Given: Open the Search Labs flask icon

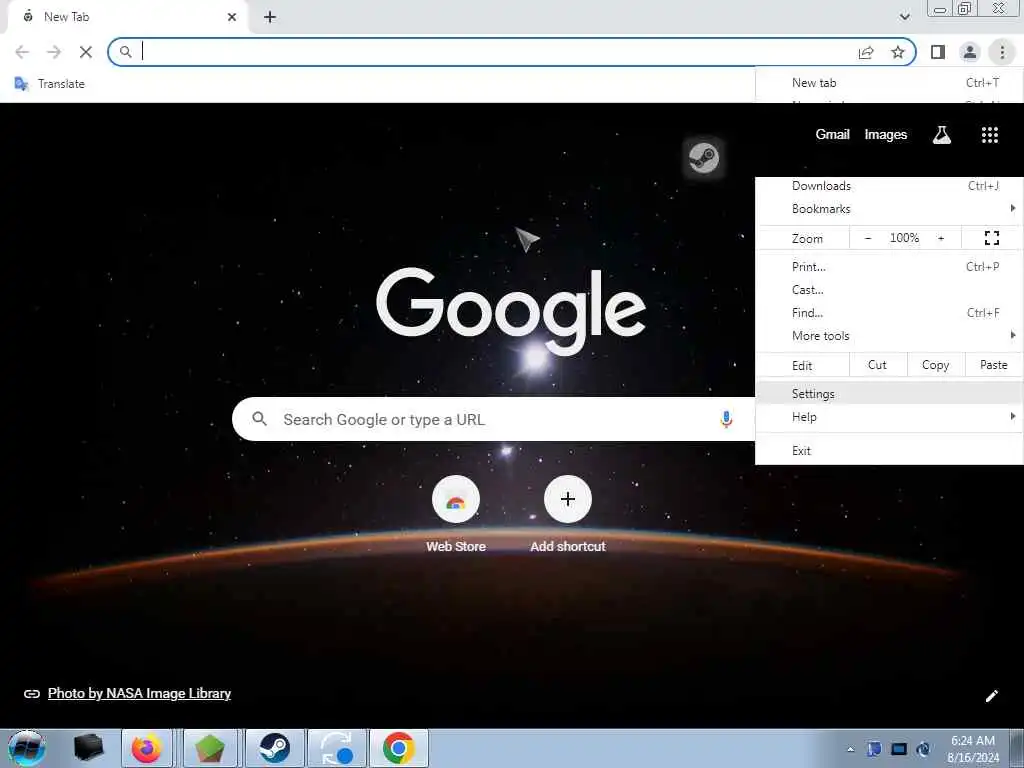Looking at the screenshot, I should [x=942, y=135].
